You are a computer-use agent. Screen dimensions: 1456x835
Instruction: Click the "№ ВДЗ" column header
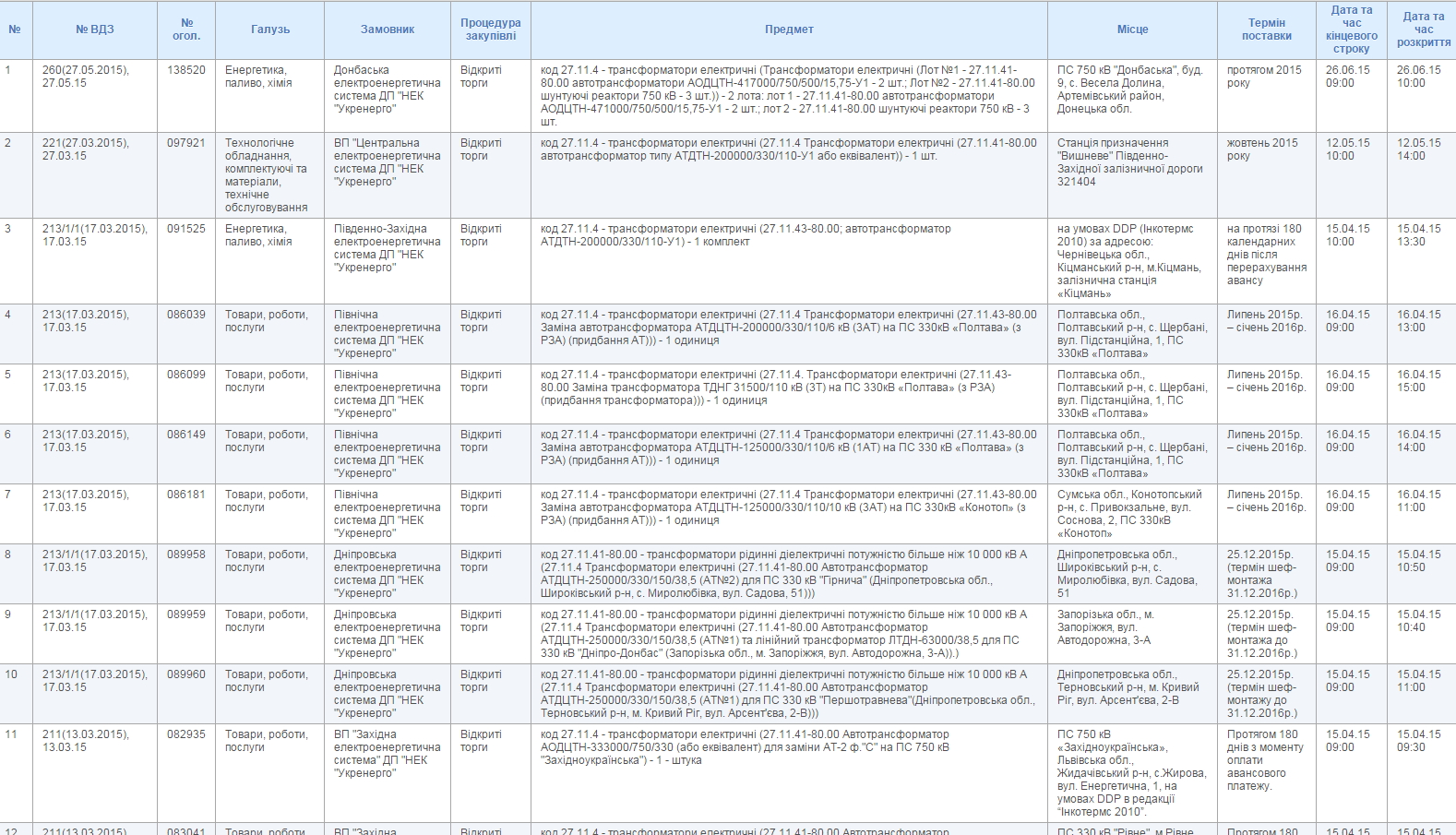coord(94,30)
